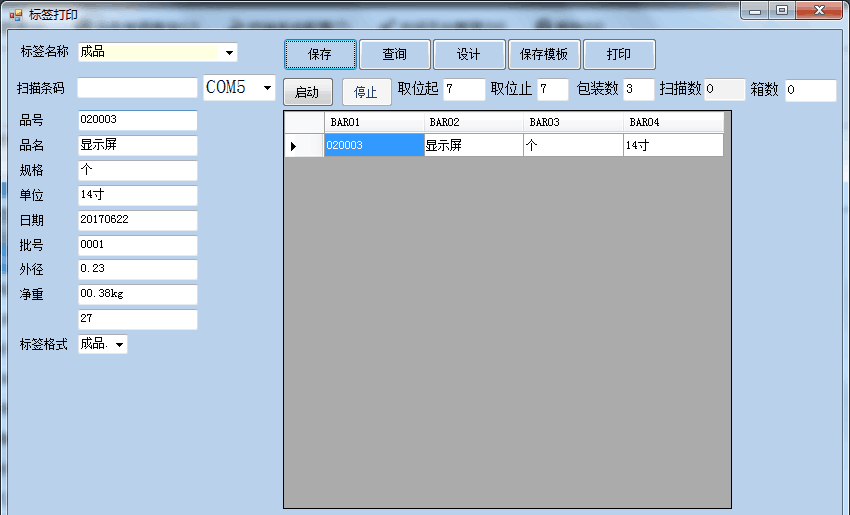The width and height of the screenshot is (850, 515).
Task: Click the 保存模板 save template button
Action: click(544, 55)
